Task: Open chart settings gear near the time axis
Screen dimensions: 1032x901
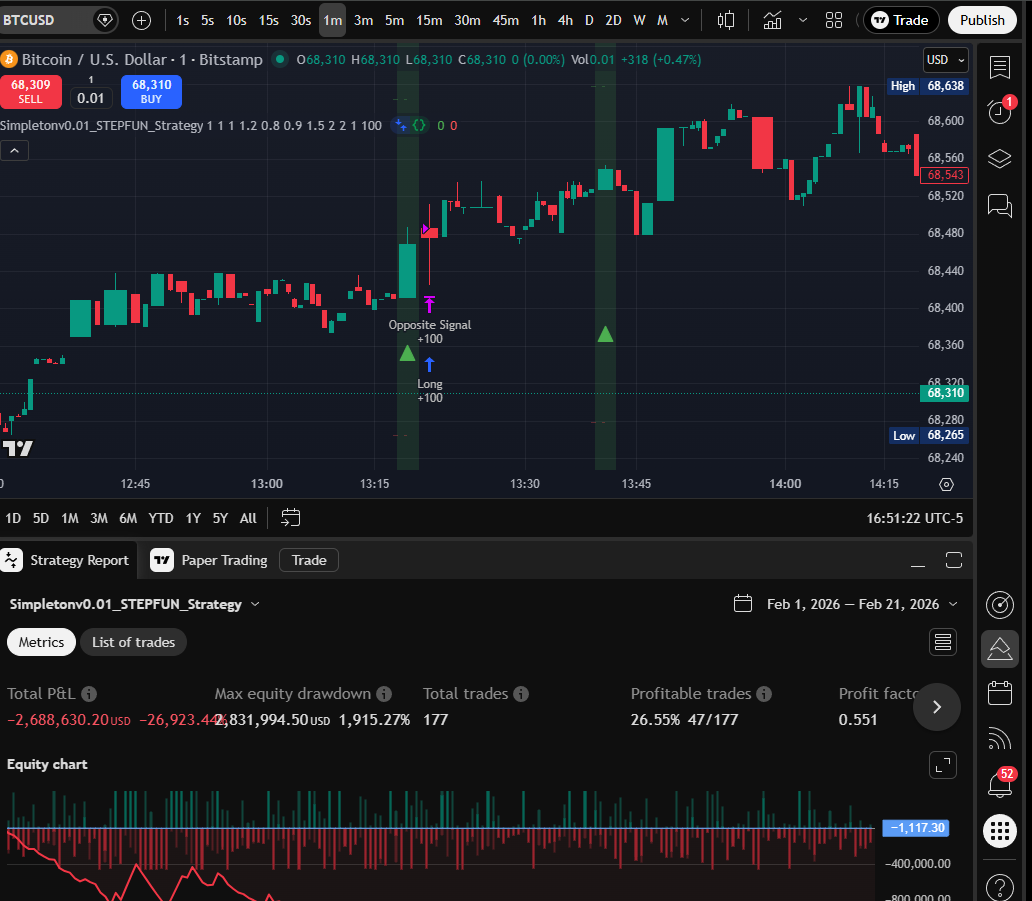Action: [x=946, y=484]
